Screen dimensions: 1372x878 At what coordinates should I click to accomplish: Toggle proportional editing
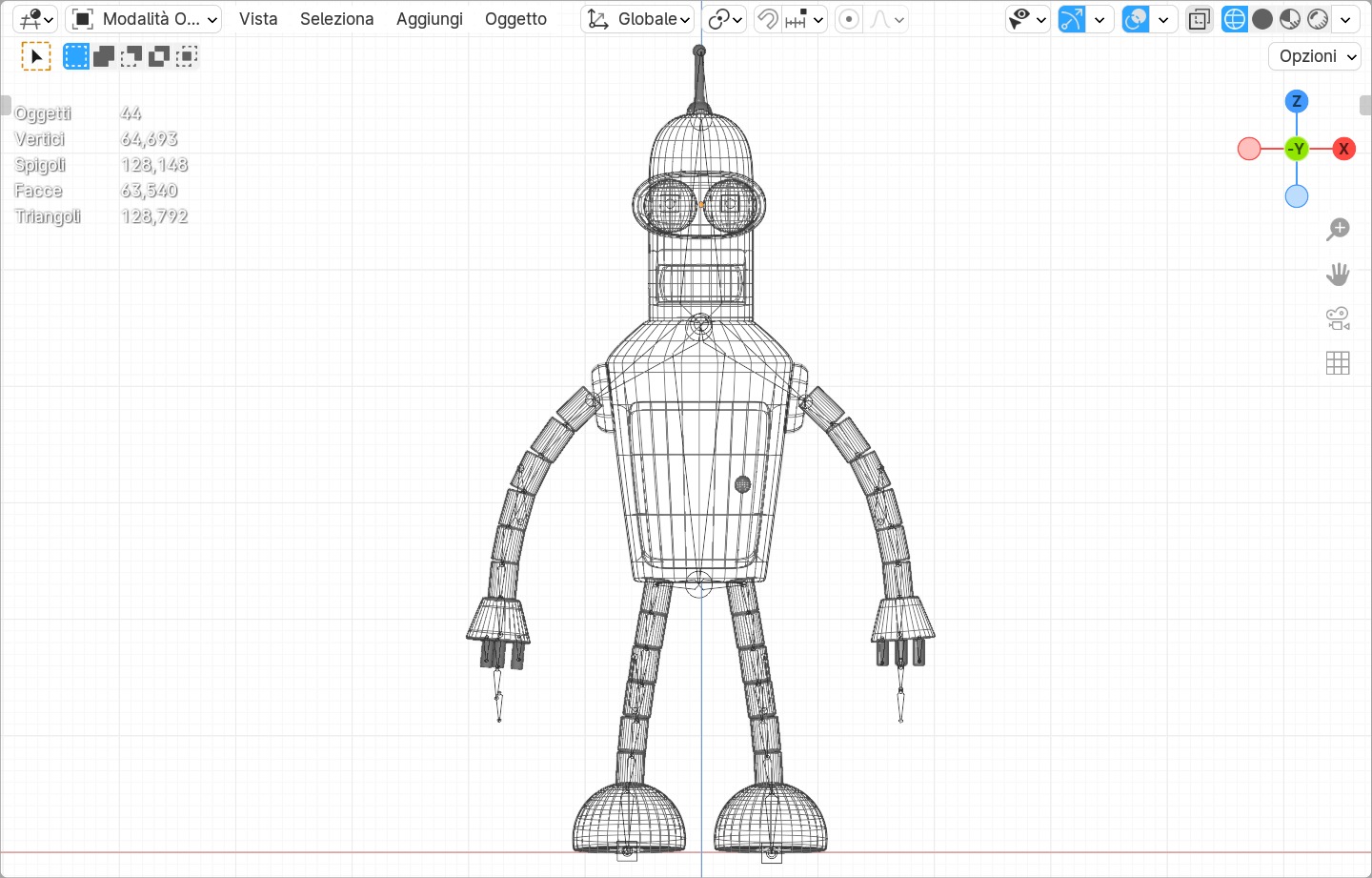(849, 19)
